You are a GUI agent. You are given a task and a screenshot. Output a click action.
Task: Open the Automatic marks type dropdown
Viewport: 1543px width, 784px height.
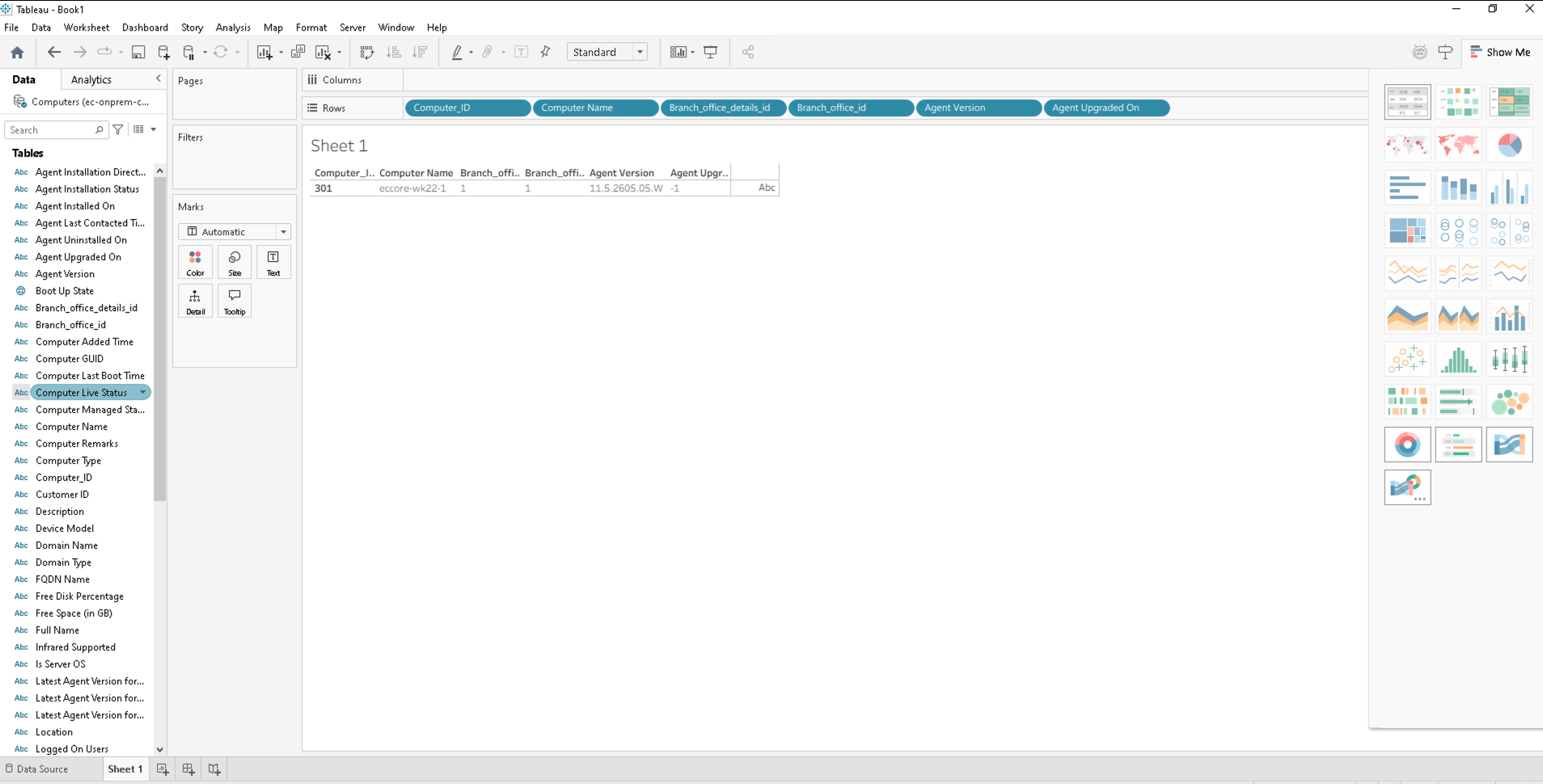click(x=234, y=232)
